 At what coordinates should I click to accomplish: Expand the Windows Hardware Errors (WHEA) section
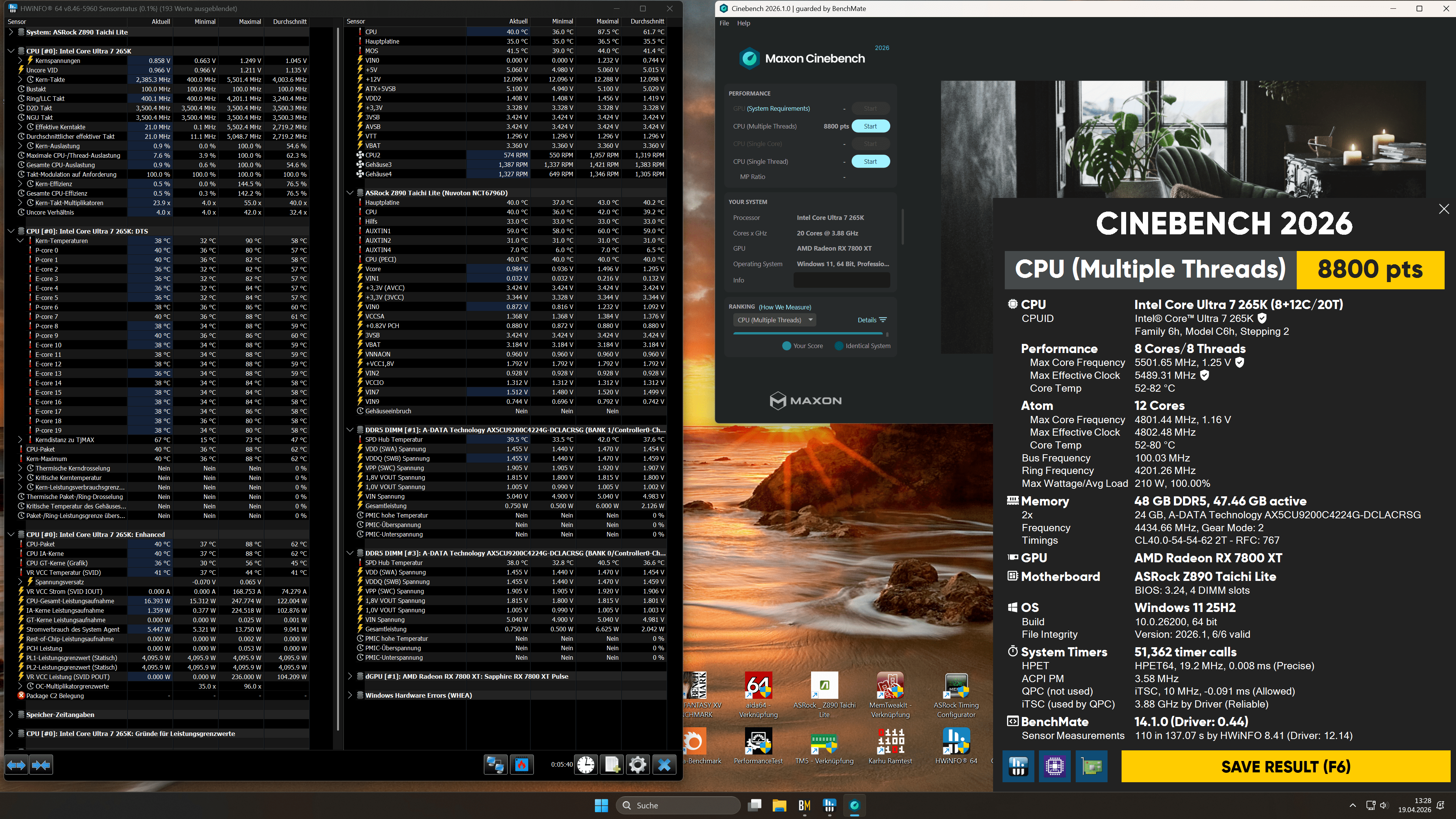click(350, 695)
